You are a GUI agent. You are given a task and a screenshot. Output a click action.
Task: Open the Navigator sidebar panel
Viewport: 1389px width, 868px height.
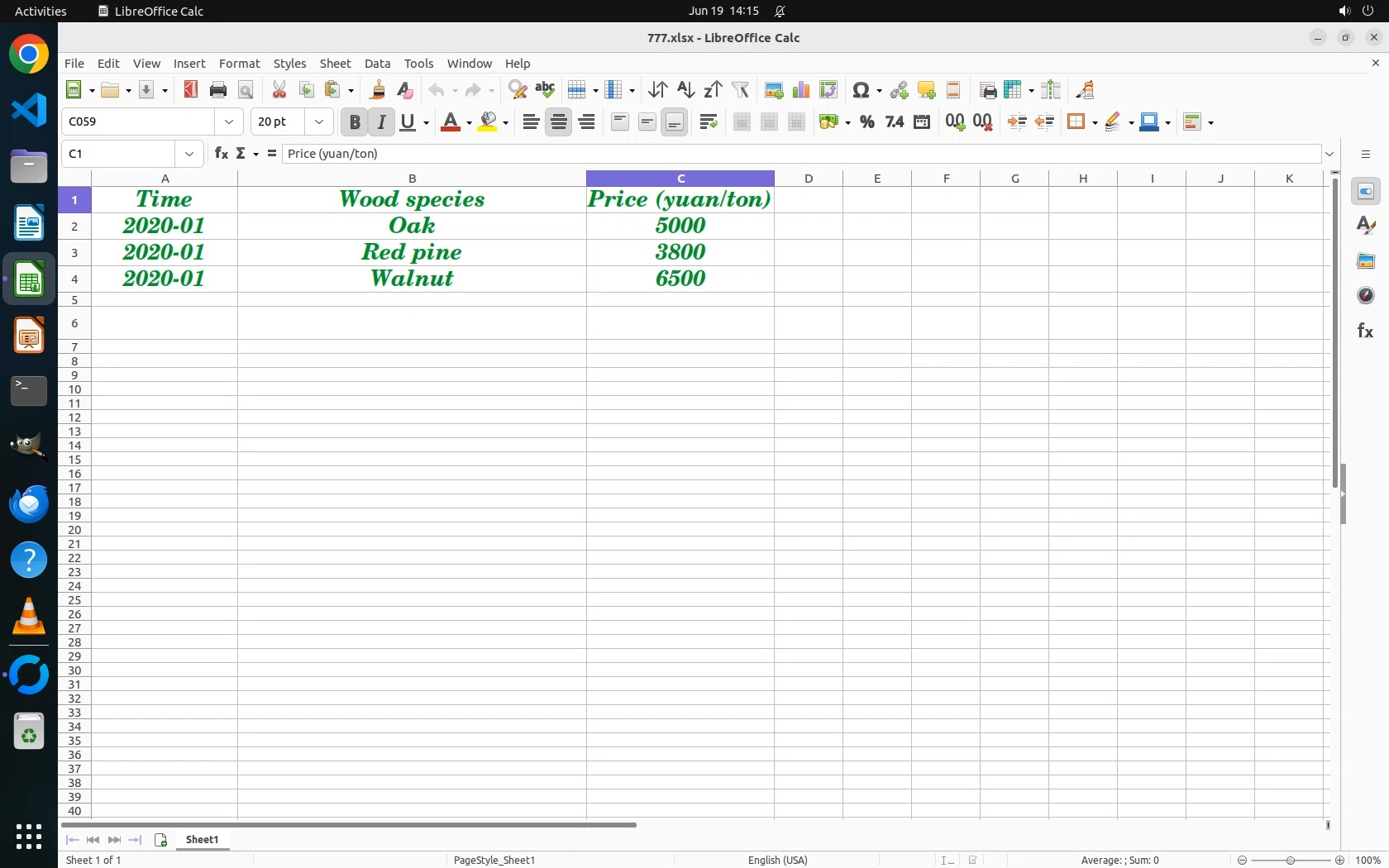point(1365,296)
